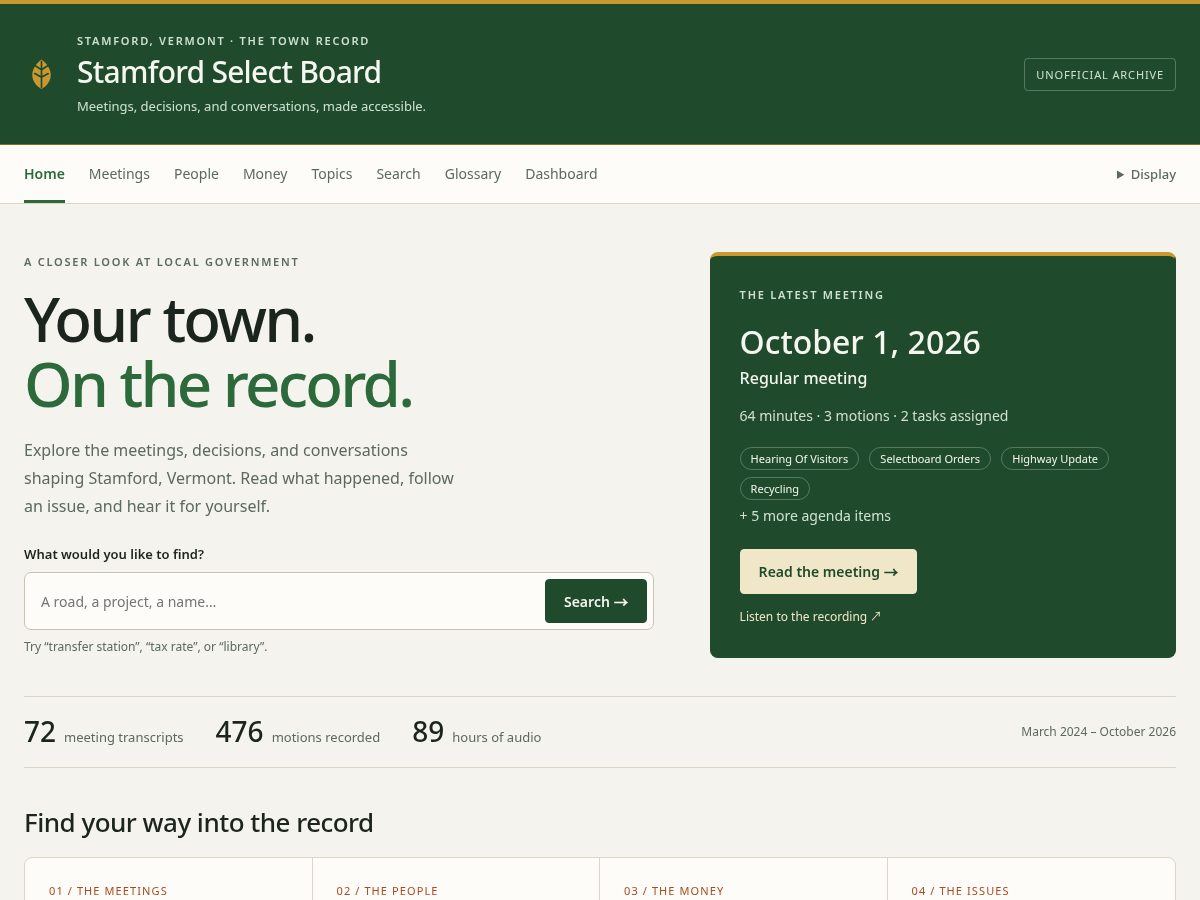Viewport: 1200px width, 900px height.
Task: Open the Dashboard tab
Action: point(561,174)
